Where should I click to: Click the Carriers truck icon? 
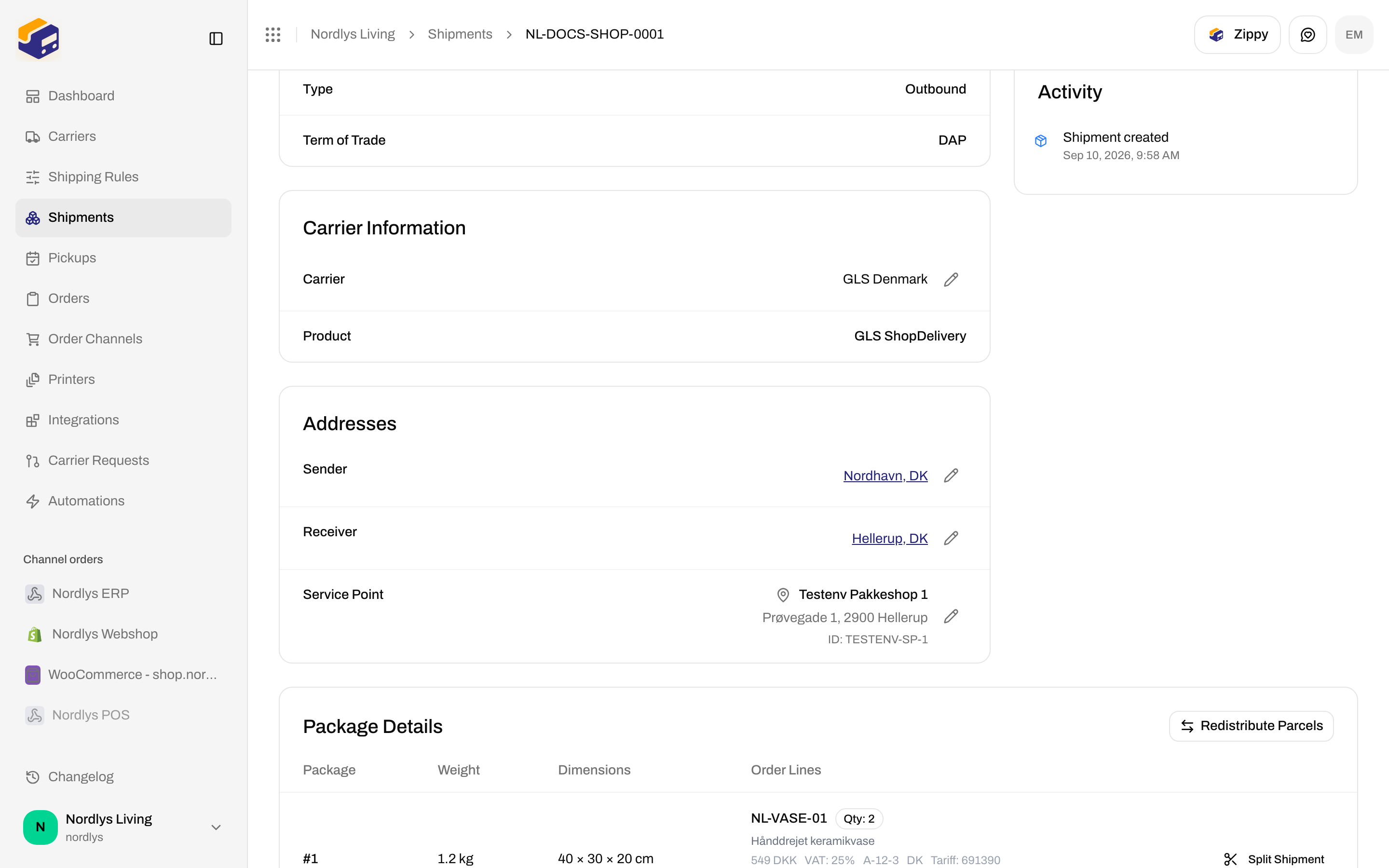[x=33, y=136]
